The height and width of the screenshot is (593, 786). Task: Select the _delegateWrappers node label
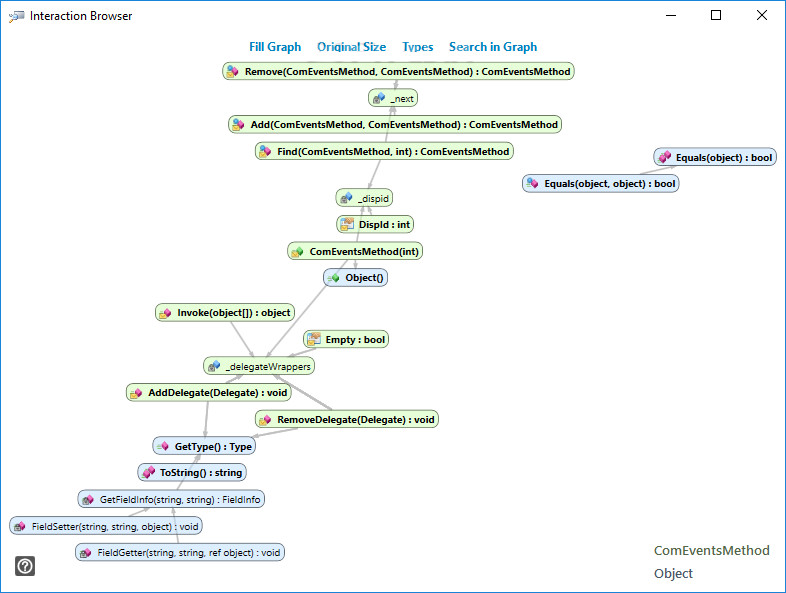(x=268, y=367)
